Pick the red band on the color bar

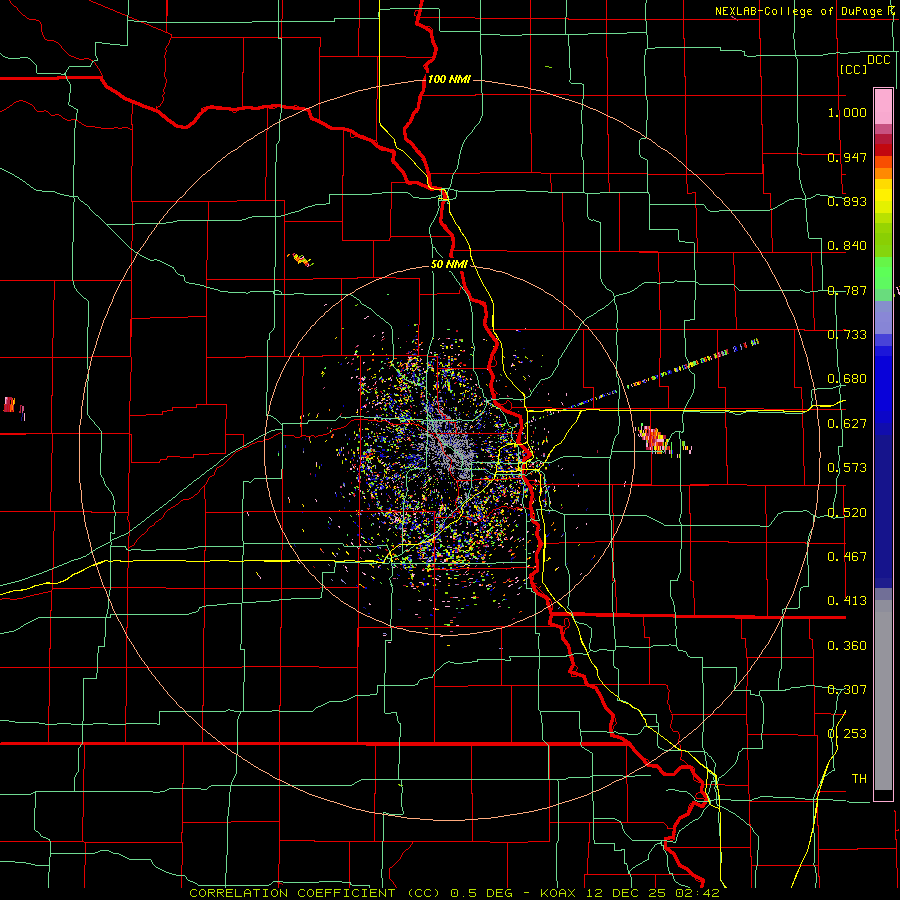click(x=883, y=150)
